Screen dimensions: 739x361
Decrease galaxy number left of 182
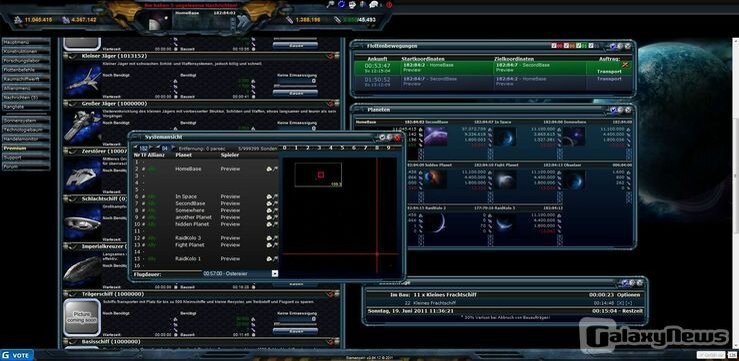(x=136, y=148)
